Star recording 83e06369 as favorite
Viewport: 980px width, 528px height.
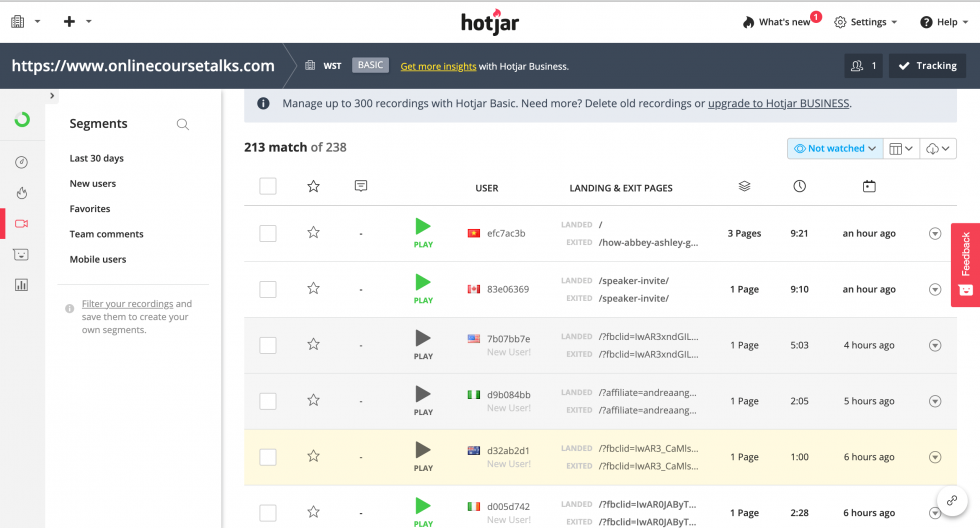[x=314, y=288]
